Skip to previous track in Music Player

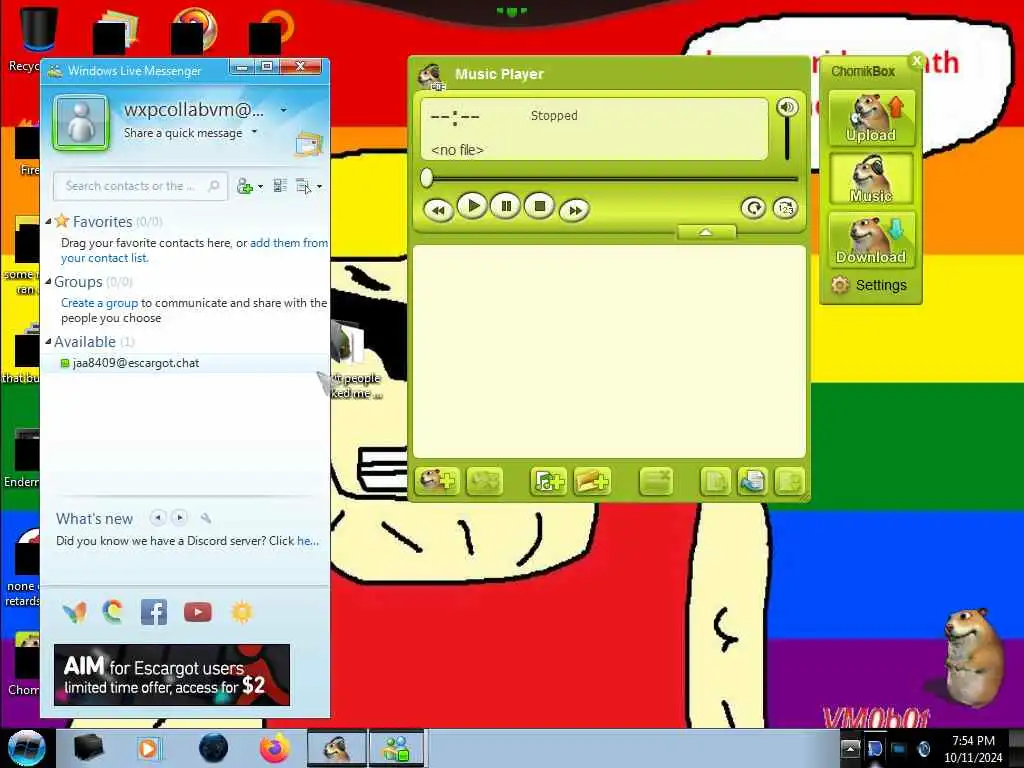coord(438,210)
